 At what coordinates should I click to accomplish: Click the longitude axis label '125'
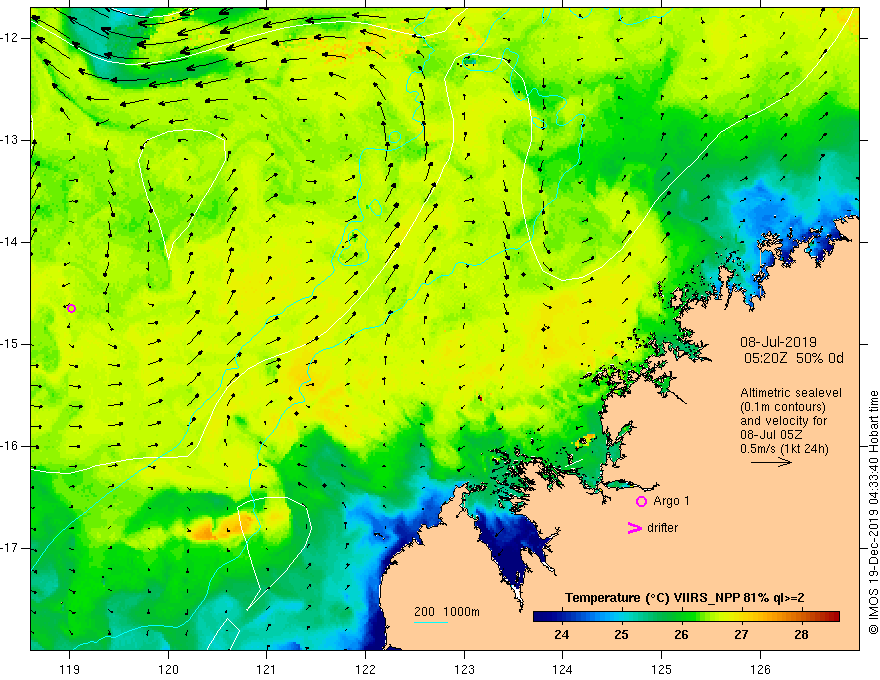[662, 669]
